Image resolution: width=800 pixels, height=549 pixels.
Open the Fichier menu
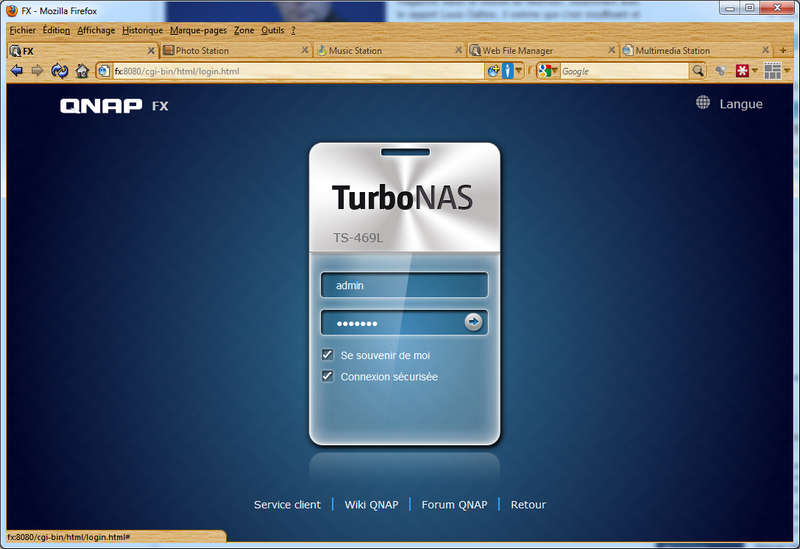(x=22, y=30)
